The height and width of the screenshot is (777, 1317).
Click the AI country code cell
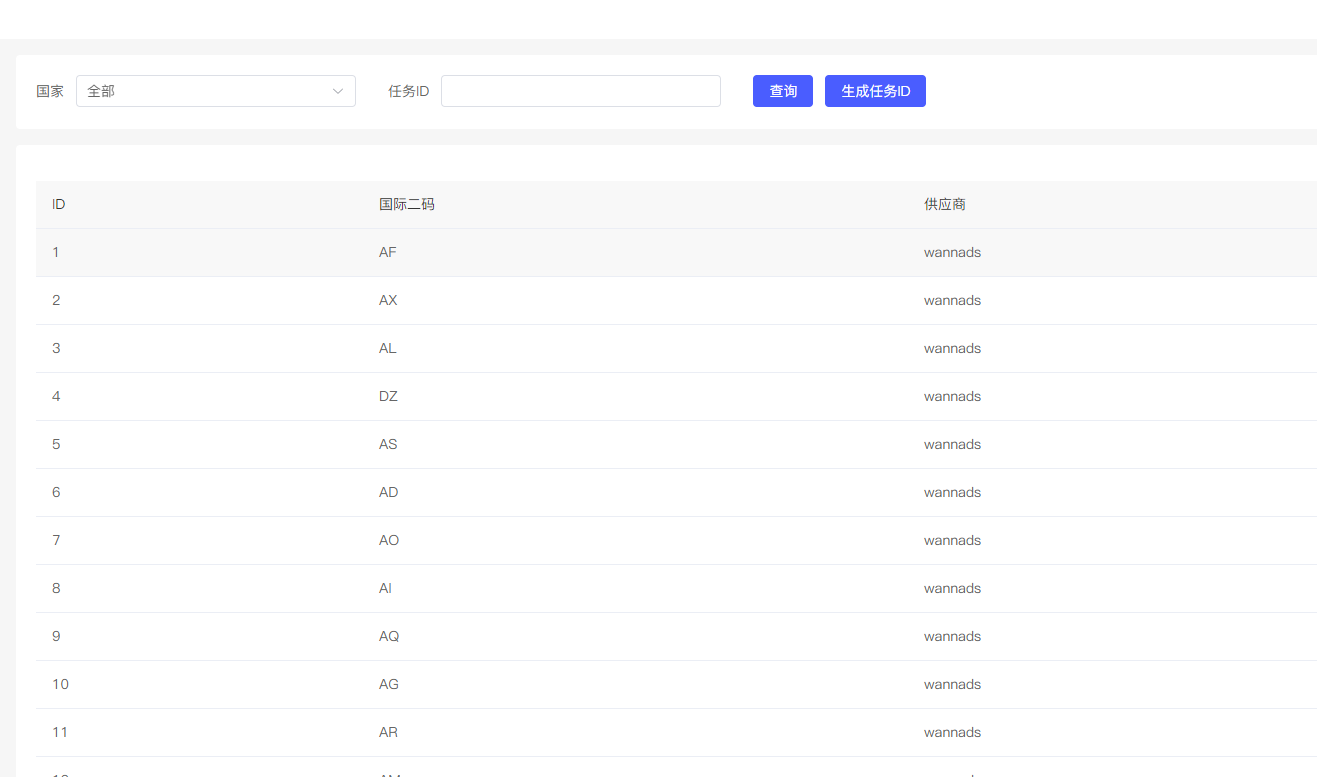(386, 588)
